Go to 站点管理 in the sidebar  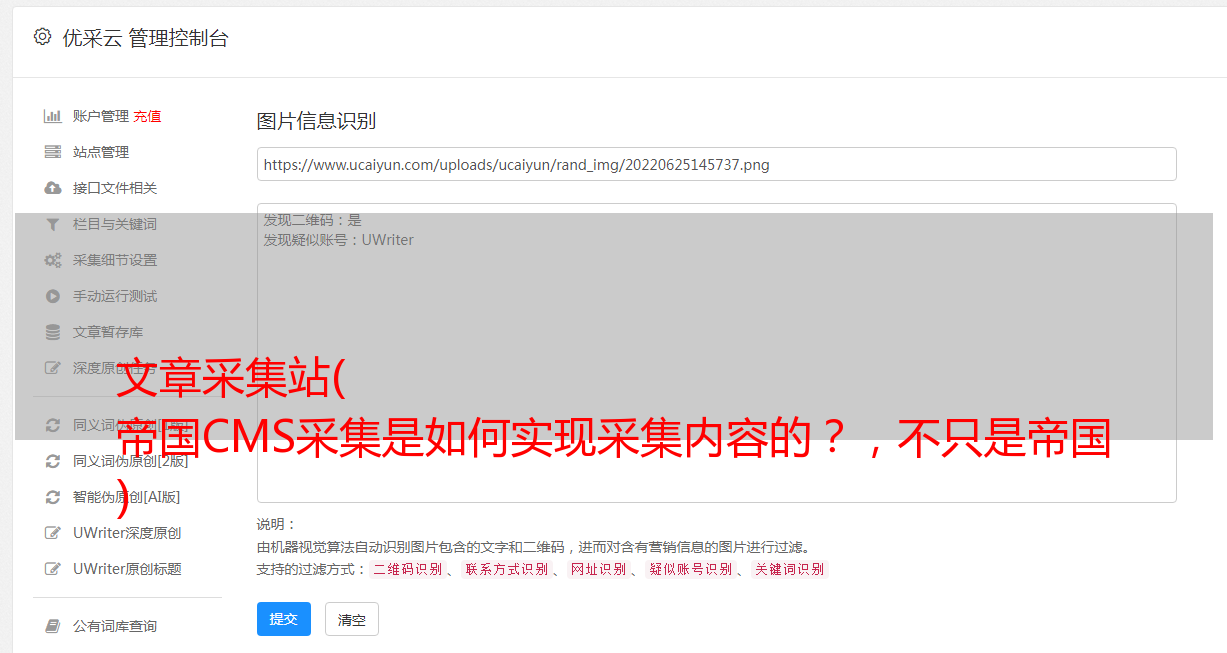tap(101, 152)
